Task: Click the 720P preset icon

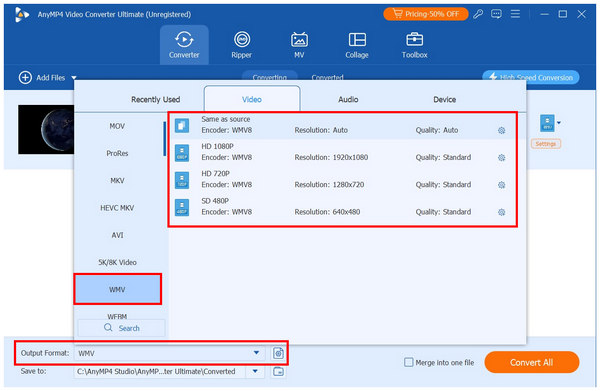Action: click(182, 180)
